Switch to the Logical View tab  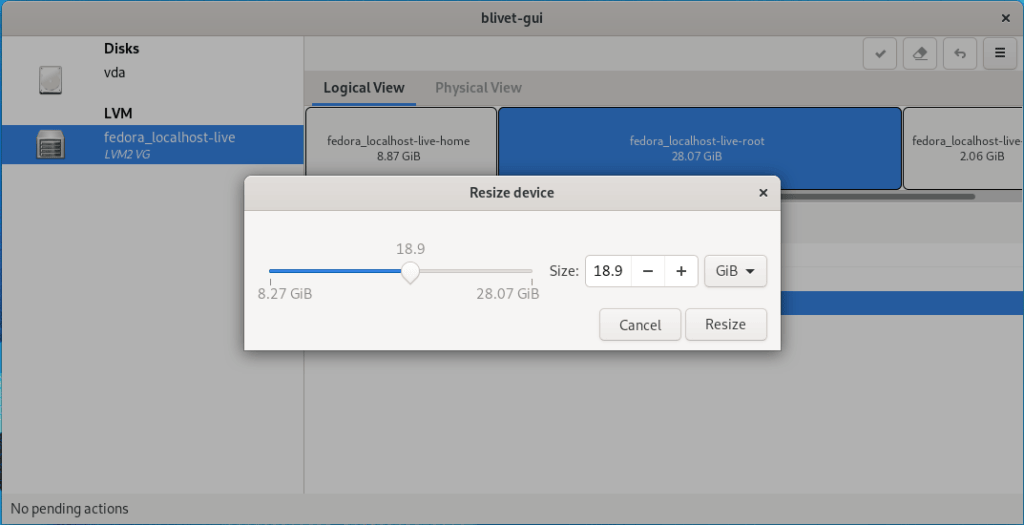pos(363,88)
